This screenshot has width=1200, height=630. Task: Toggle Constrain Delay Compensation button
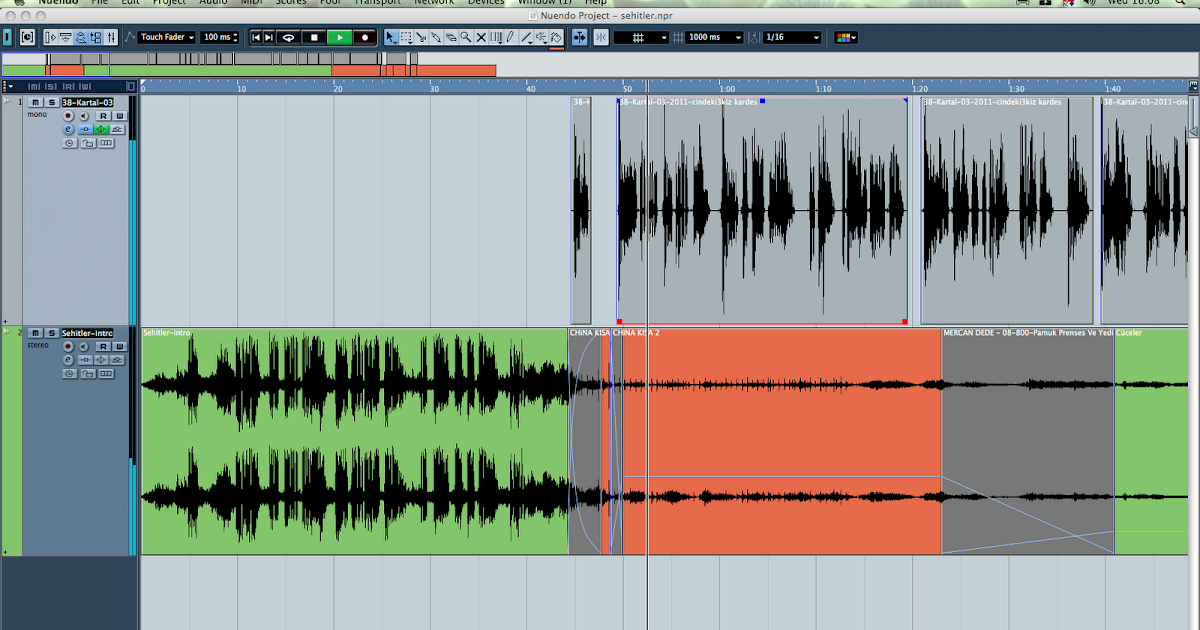[x=27, y=37]
